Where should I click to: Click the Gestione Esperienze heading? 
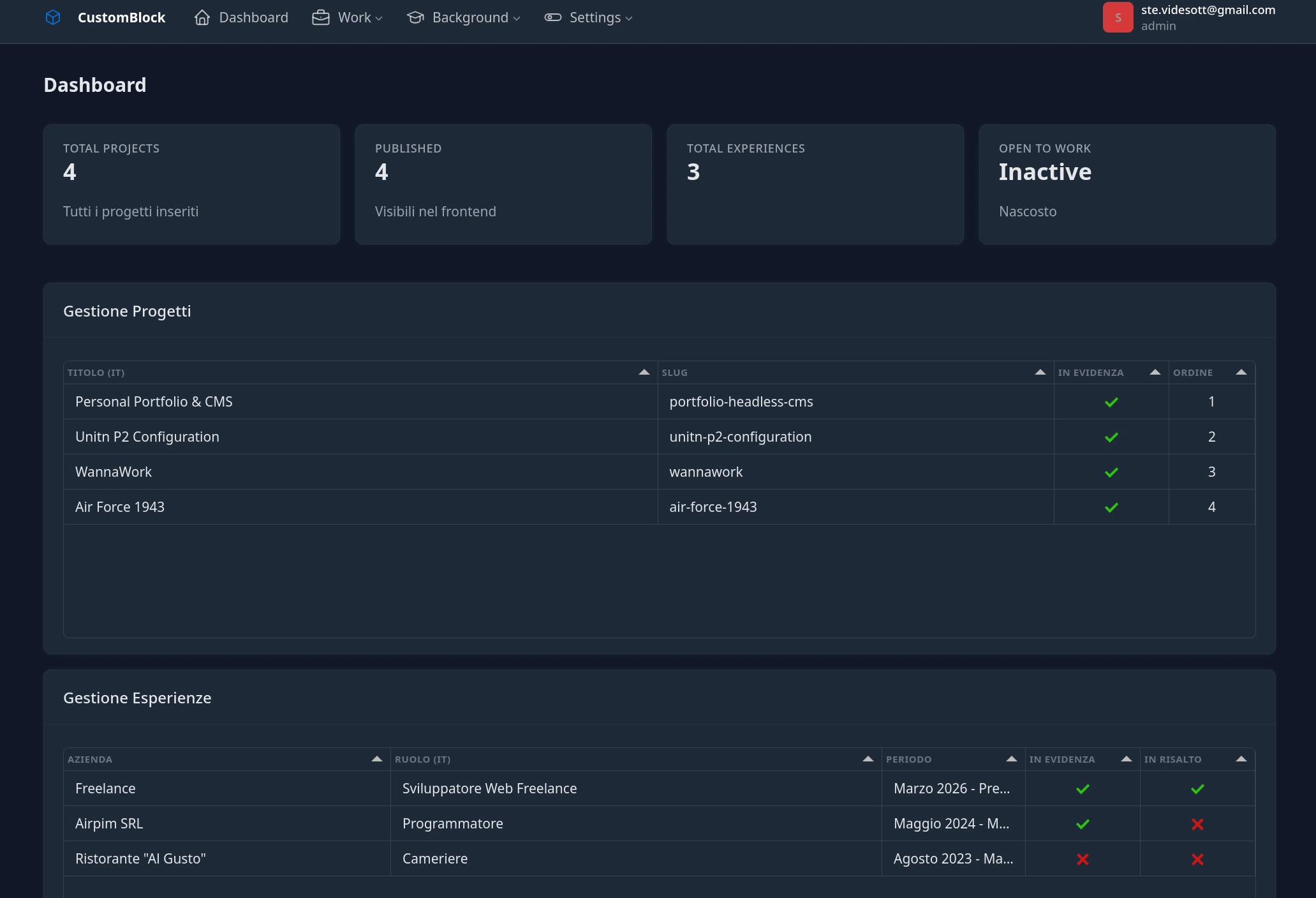(x=137, y=698)
